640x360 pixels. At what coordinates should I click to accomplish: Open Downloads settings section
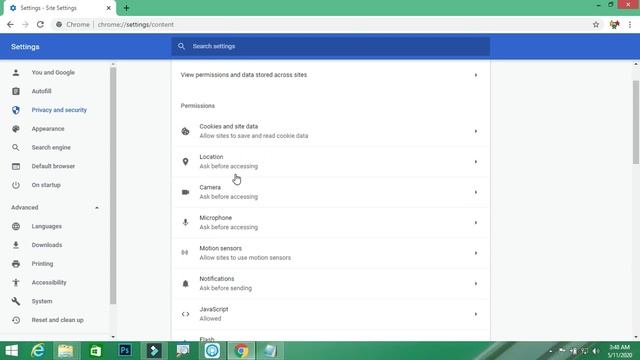(47, 245)
